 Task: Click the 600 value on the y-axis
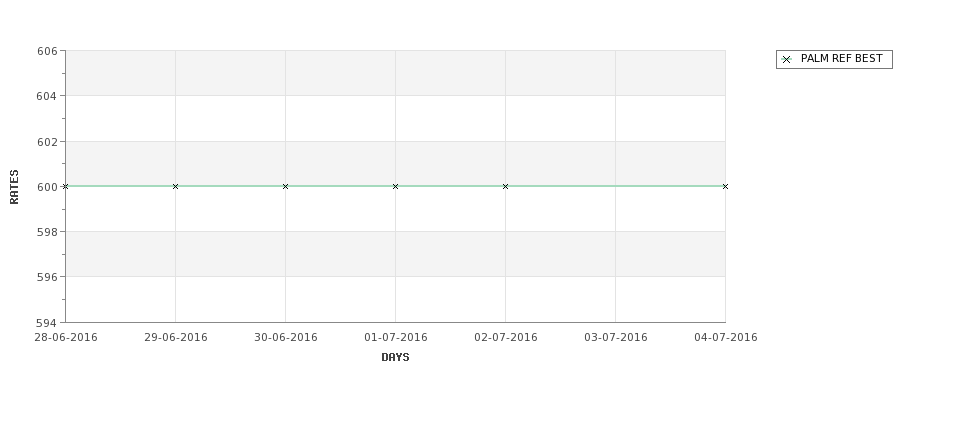(47, 187)
